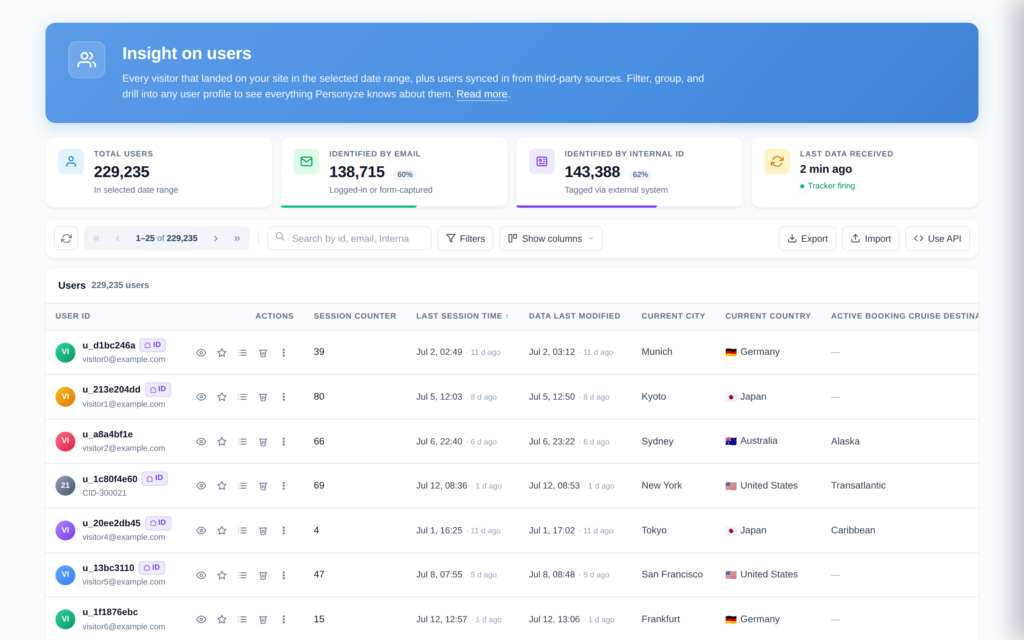Delete user u_20ee2db45 with trash icon

263,530
